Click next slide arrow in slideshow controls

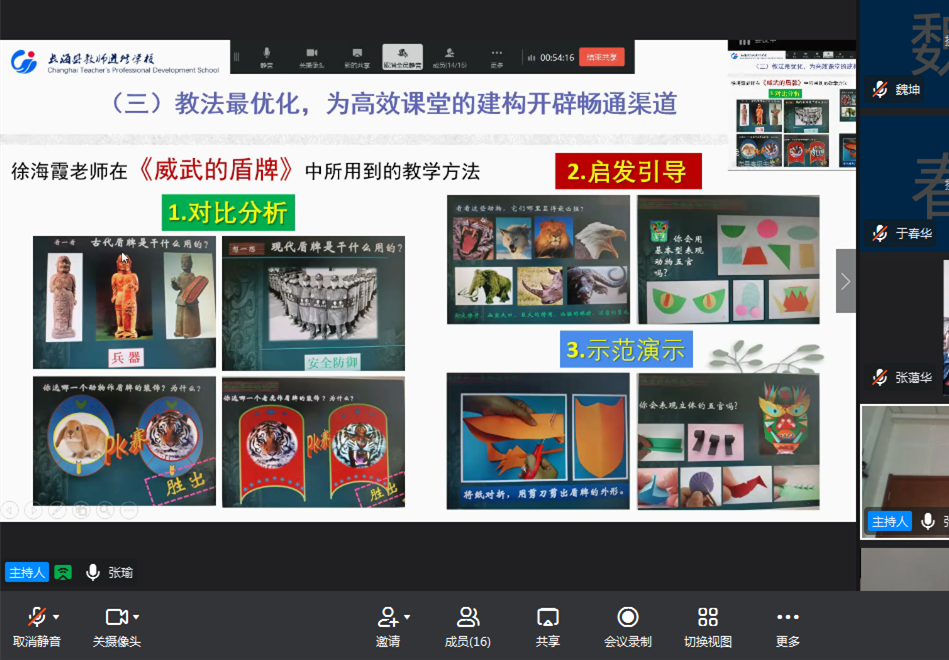[x=33, y=510]
